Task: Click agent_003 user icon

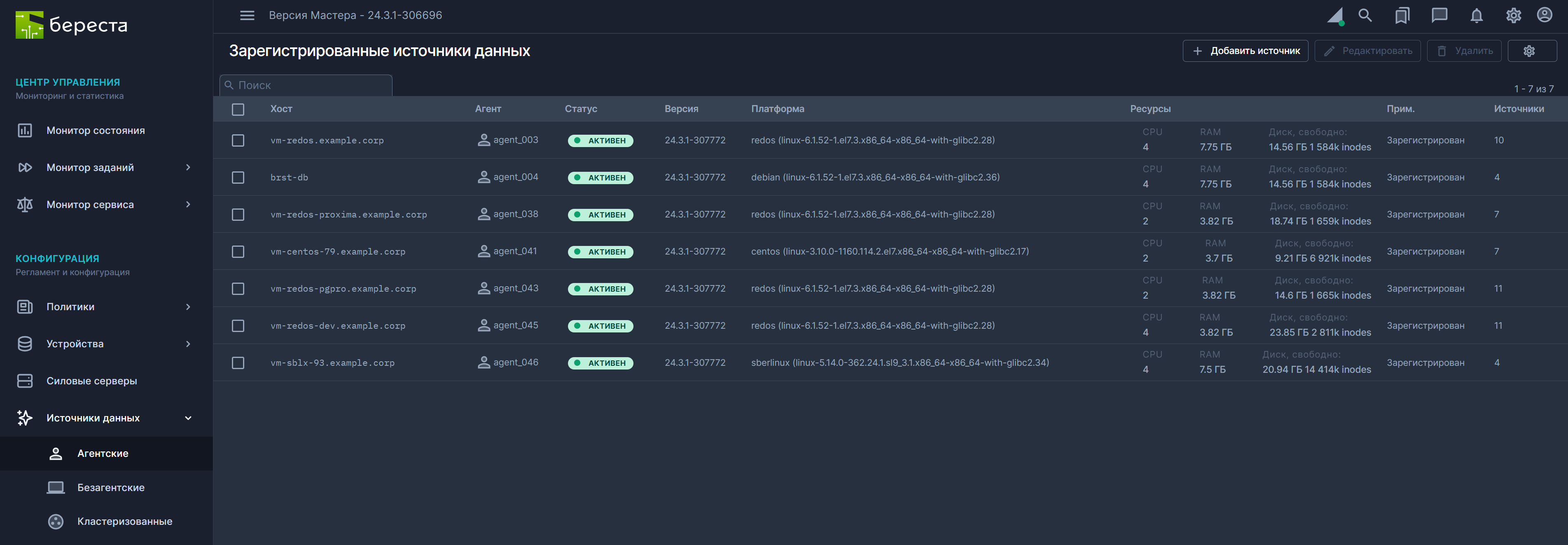Action: (x=483, y=140)
